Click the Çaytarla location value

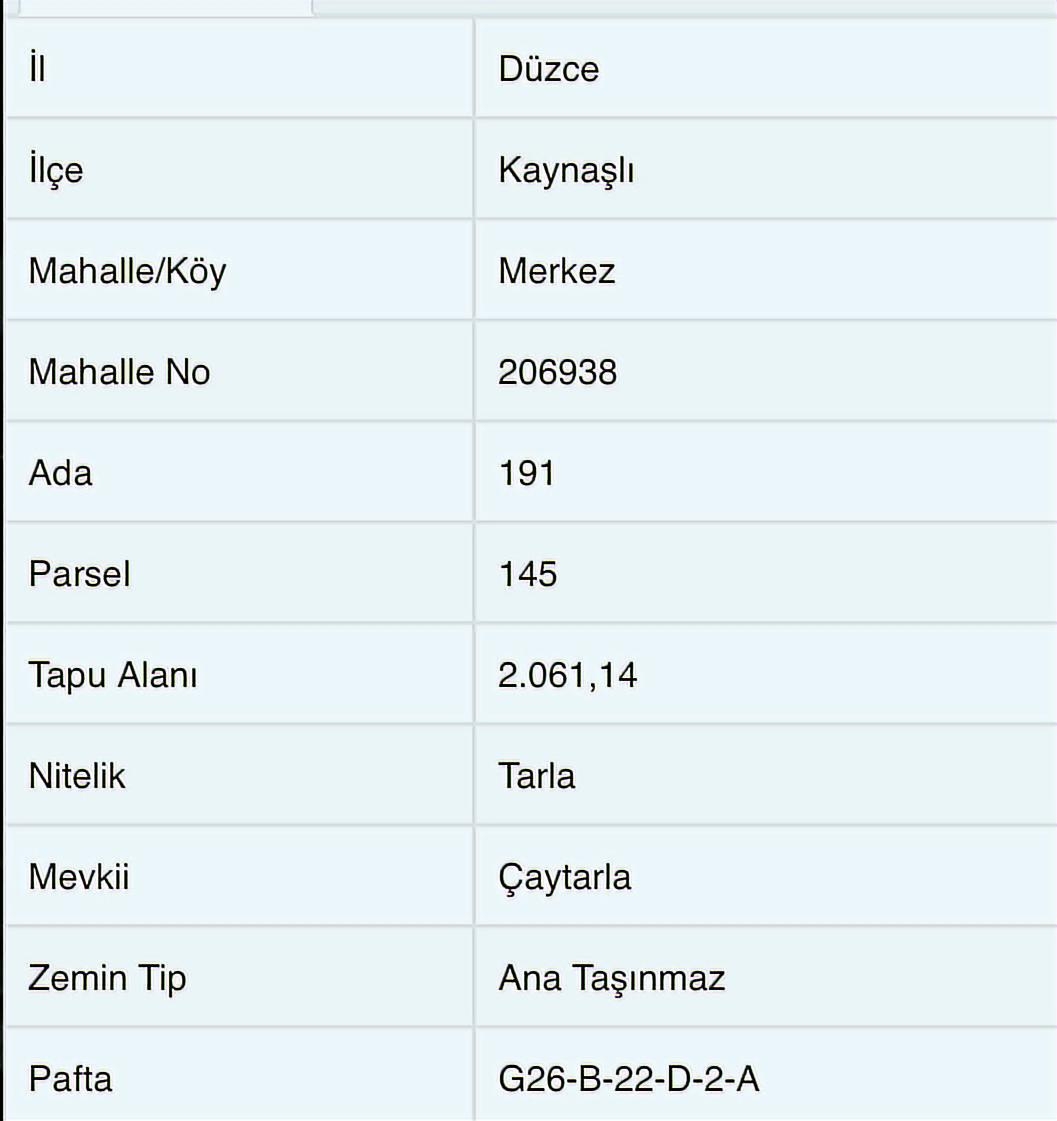pos(565,877)
